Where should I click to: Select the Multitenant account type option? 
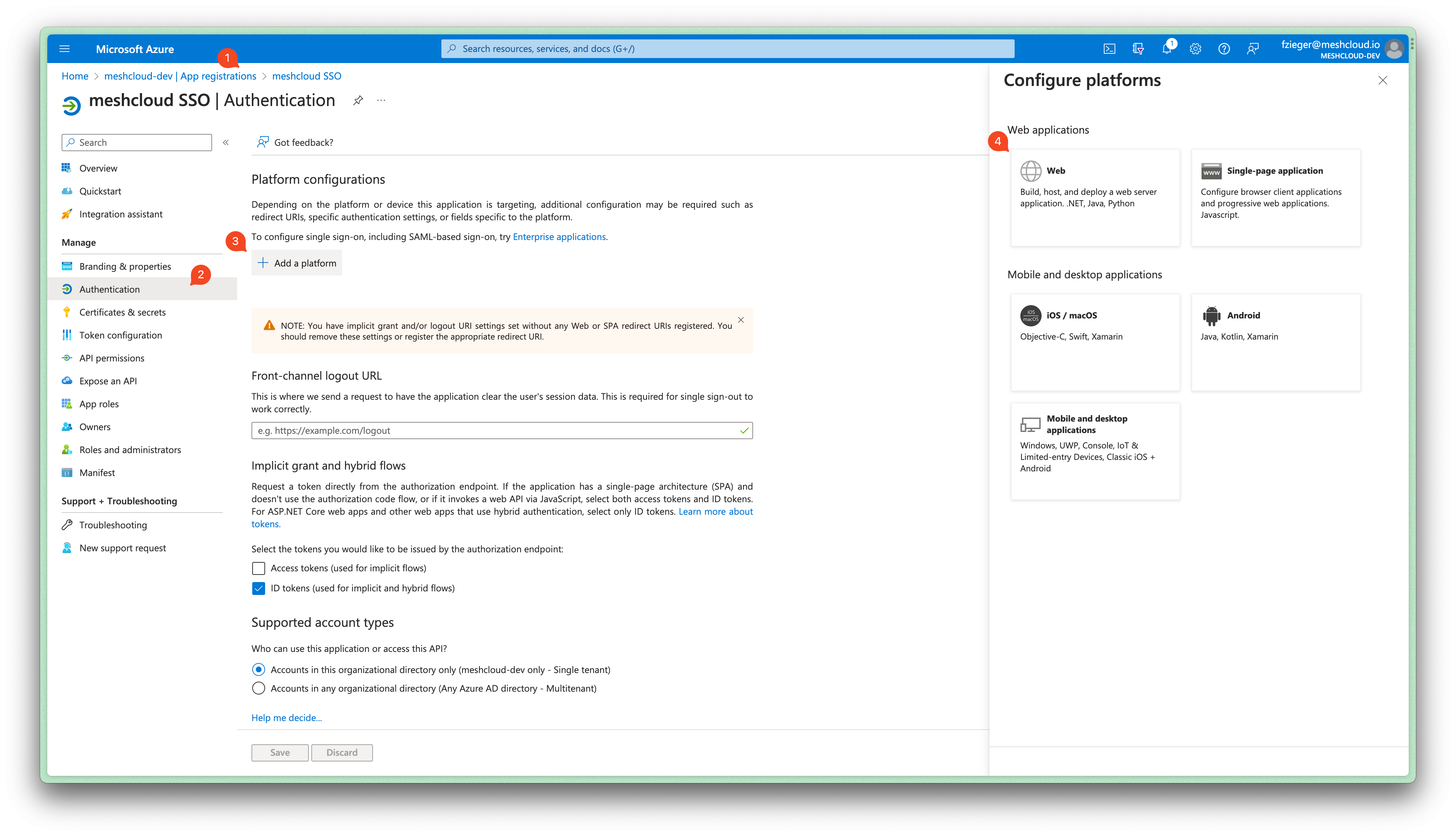(258, 688)
